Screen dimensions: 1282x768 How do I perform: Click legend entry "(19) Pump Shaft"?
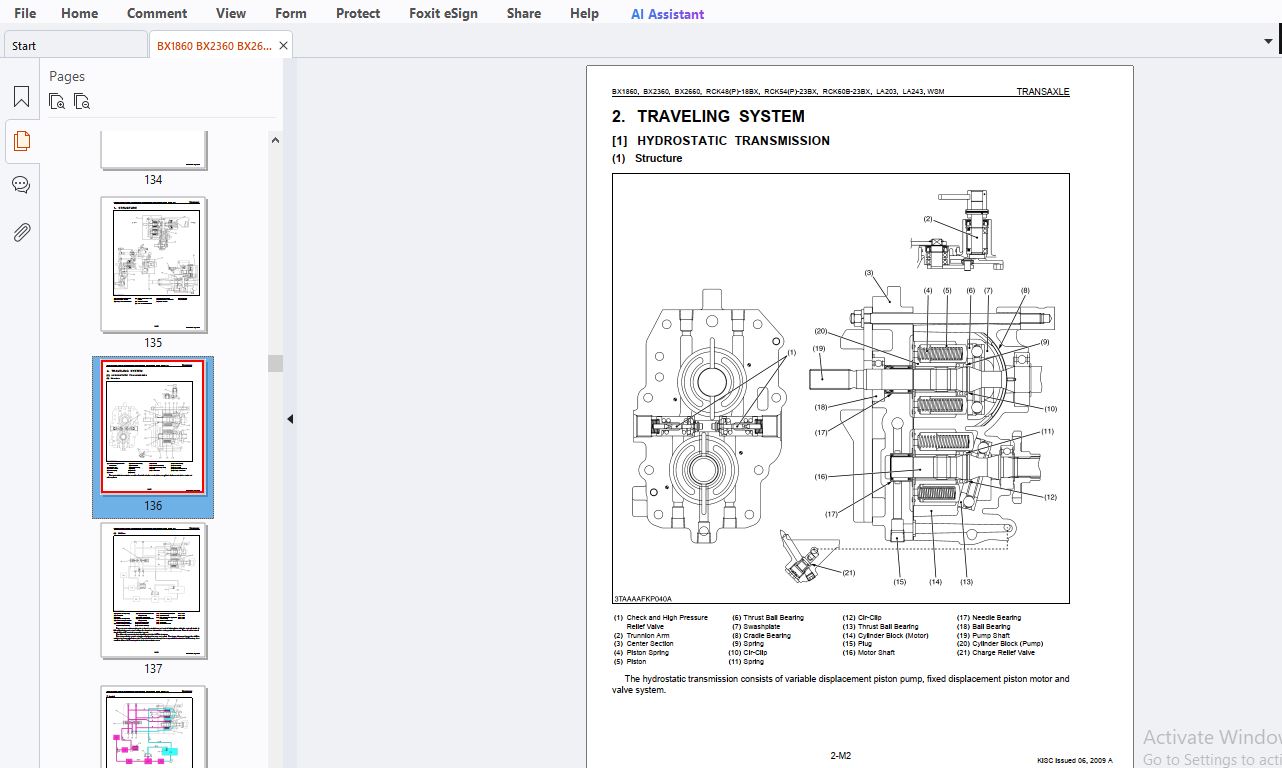[x=984, y=636]
